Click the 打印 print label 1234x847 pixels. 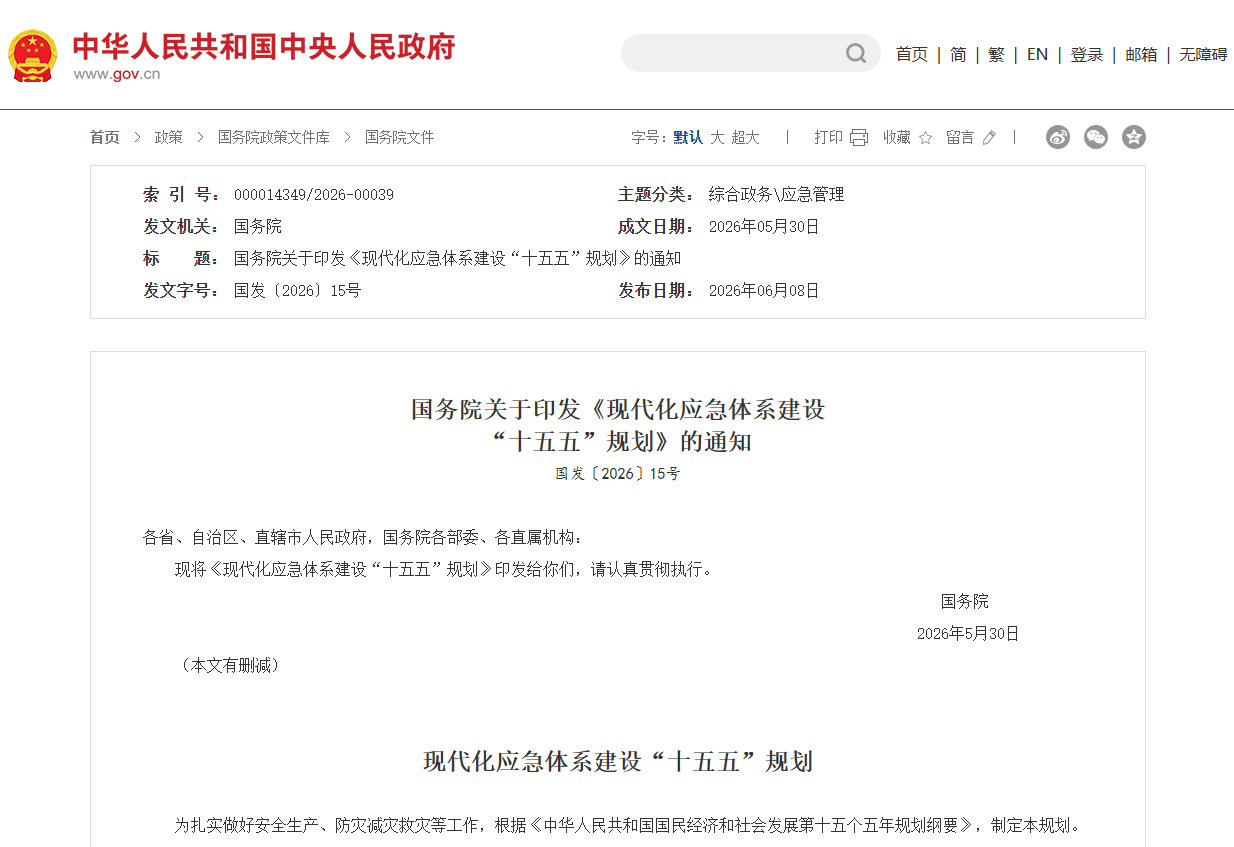click(x=828, y=138)
